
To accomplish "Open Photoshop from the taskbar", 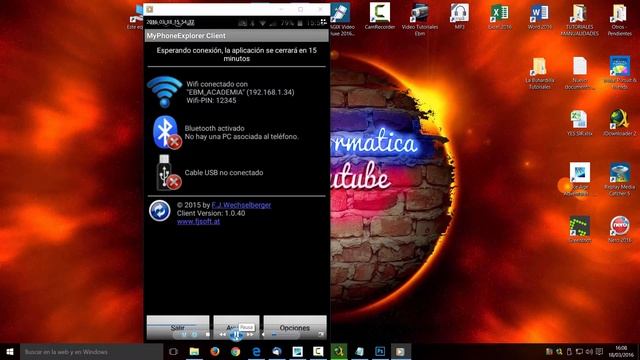I will 380,351.
